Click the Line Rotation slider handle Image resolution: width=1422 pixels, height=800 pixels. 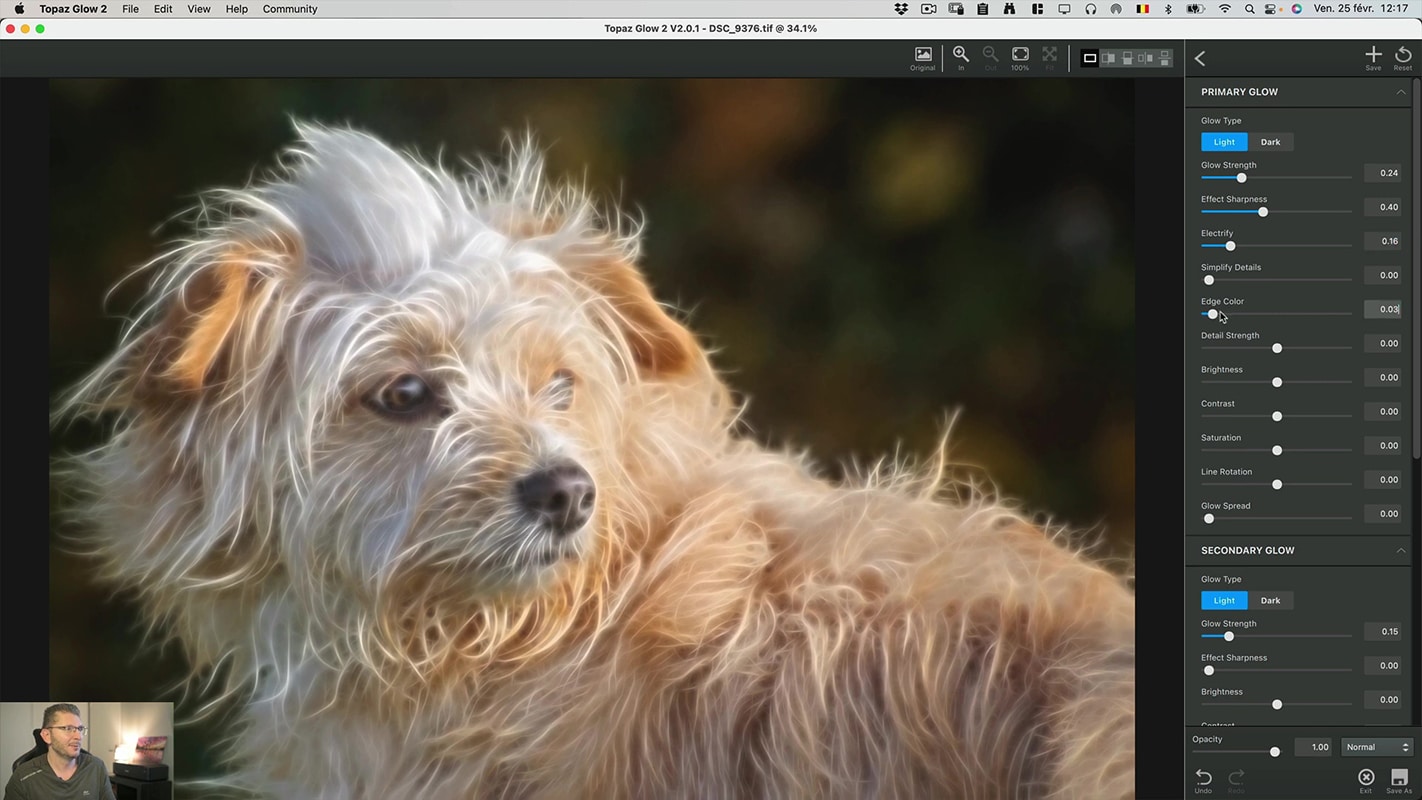[1277, 484]
